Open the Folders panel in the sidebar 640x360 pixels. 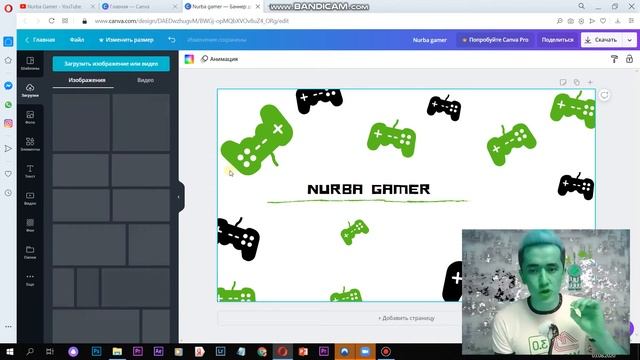tap(30, 252)
